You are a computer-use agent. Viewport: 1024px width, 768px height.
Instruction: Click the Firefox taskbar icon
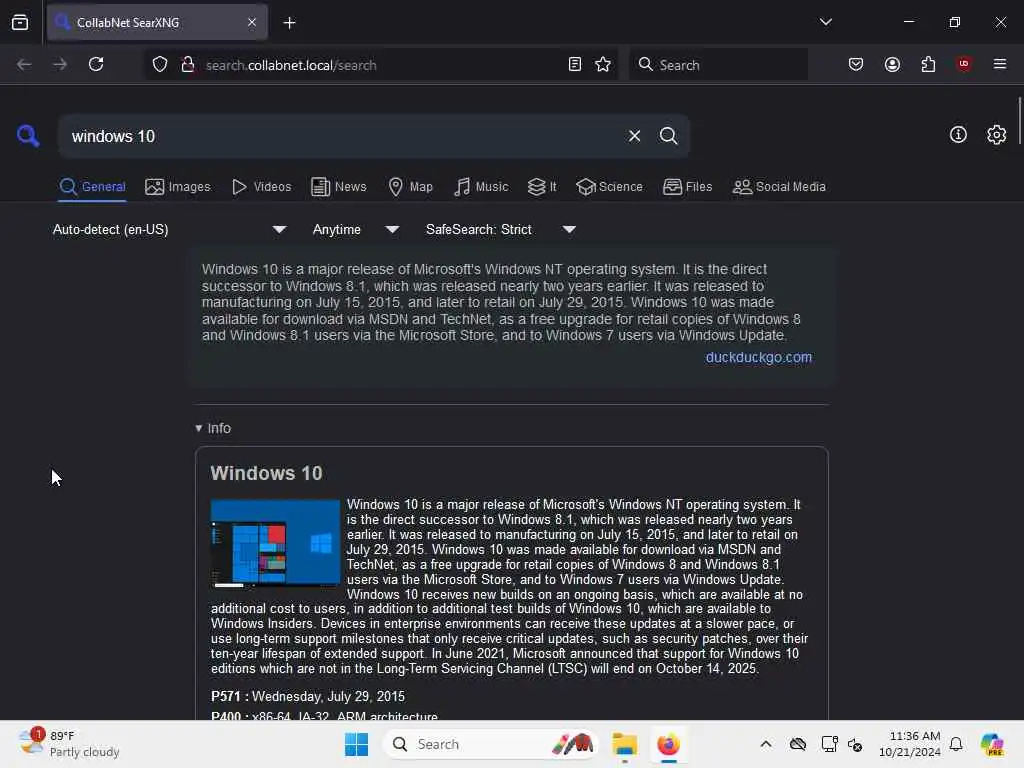668,744
